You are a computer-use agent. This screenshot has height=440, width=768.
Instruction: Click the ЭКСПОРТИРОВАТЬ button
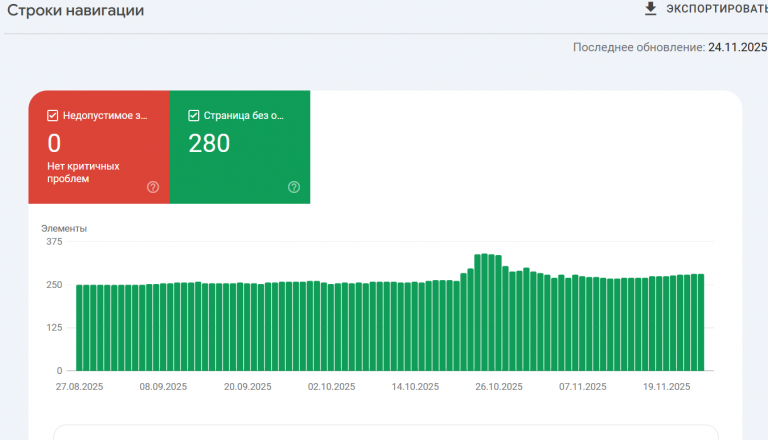click(x=706, y=9)
